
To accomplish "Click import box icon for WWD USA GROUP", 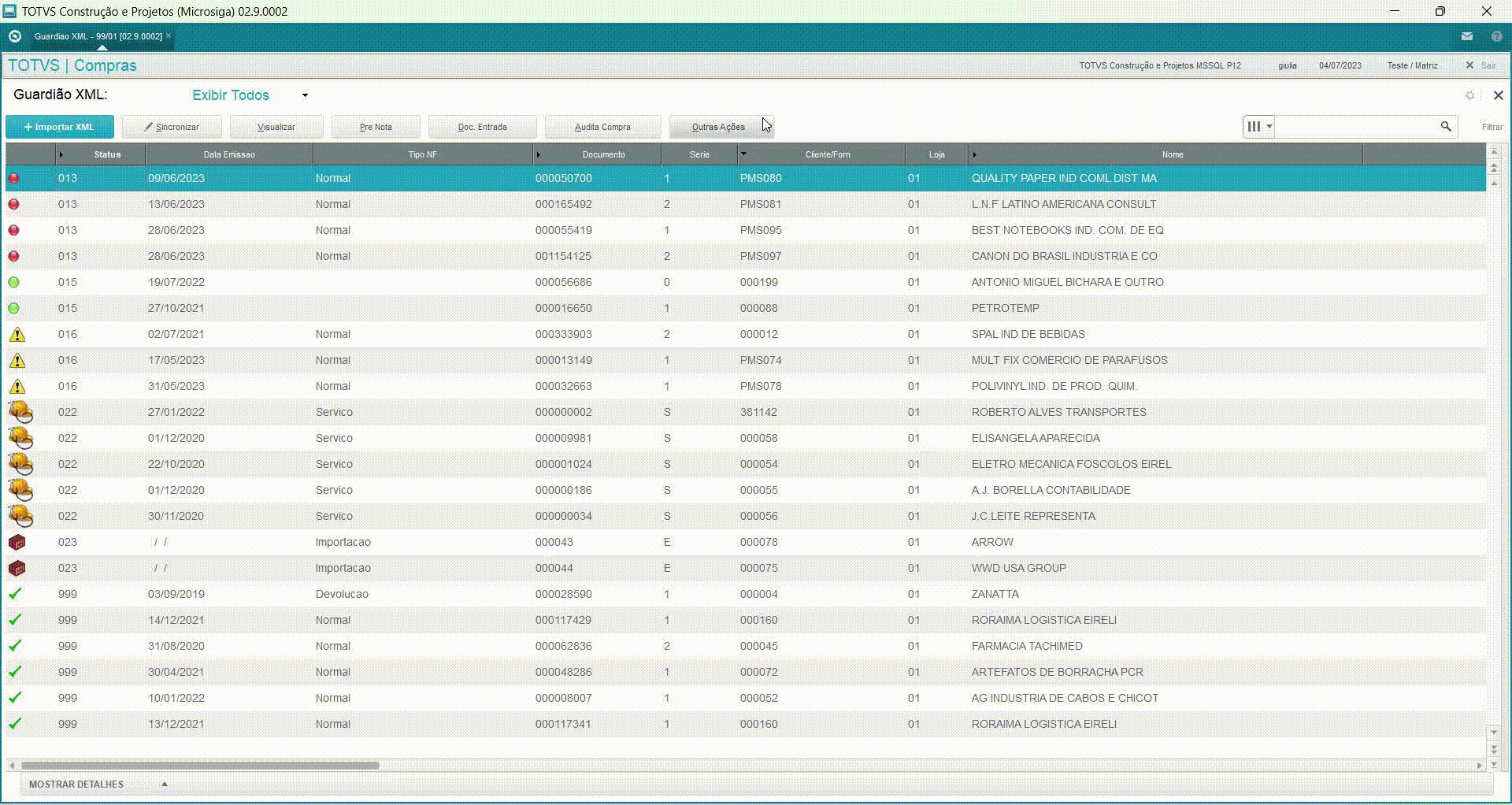I will coord(17,569).
